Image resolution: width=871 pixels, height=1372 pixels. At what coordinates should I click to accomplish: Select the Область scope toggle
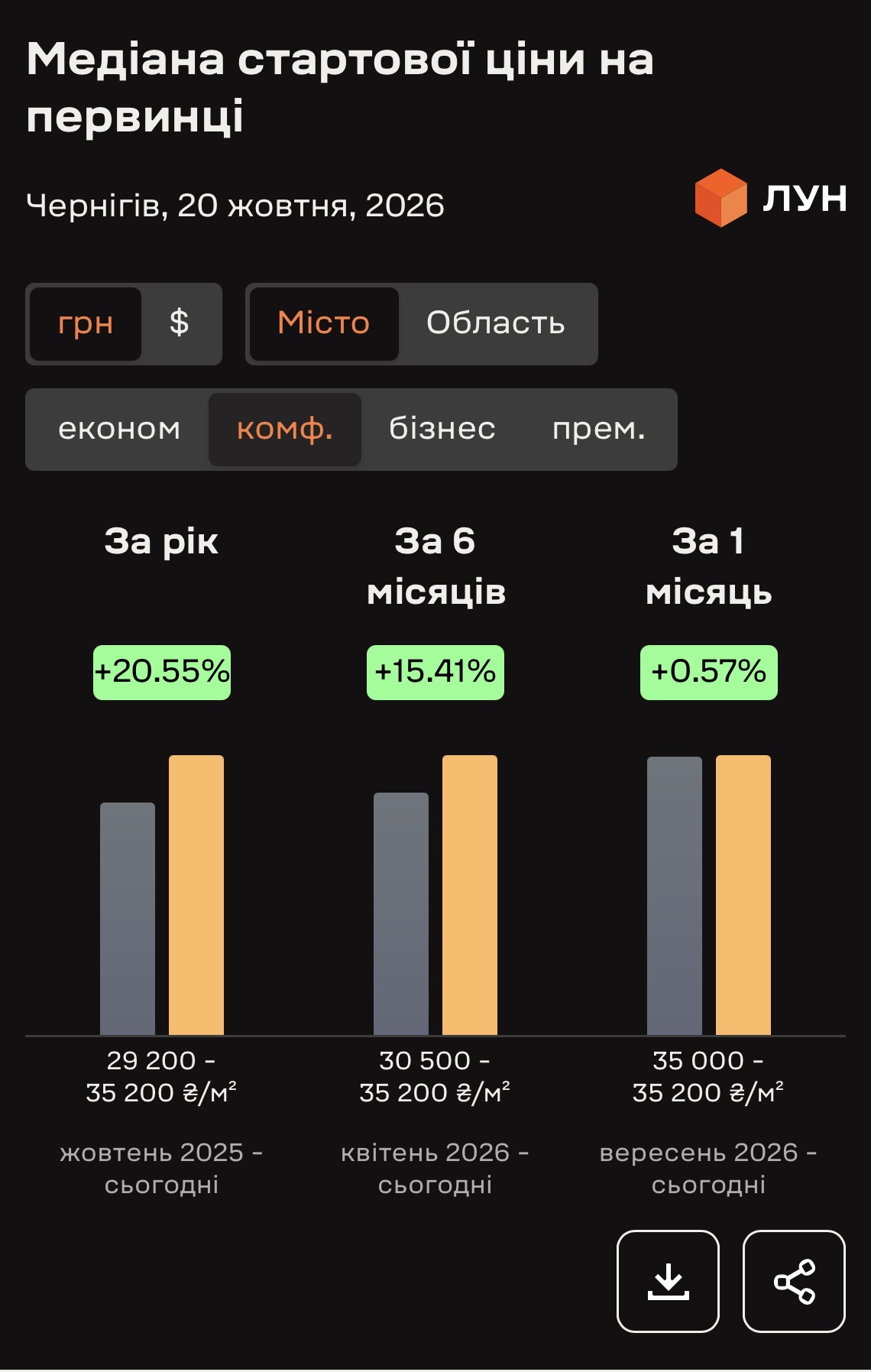(x=496, y=323)
